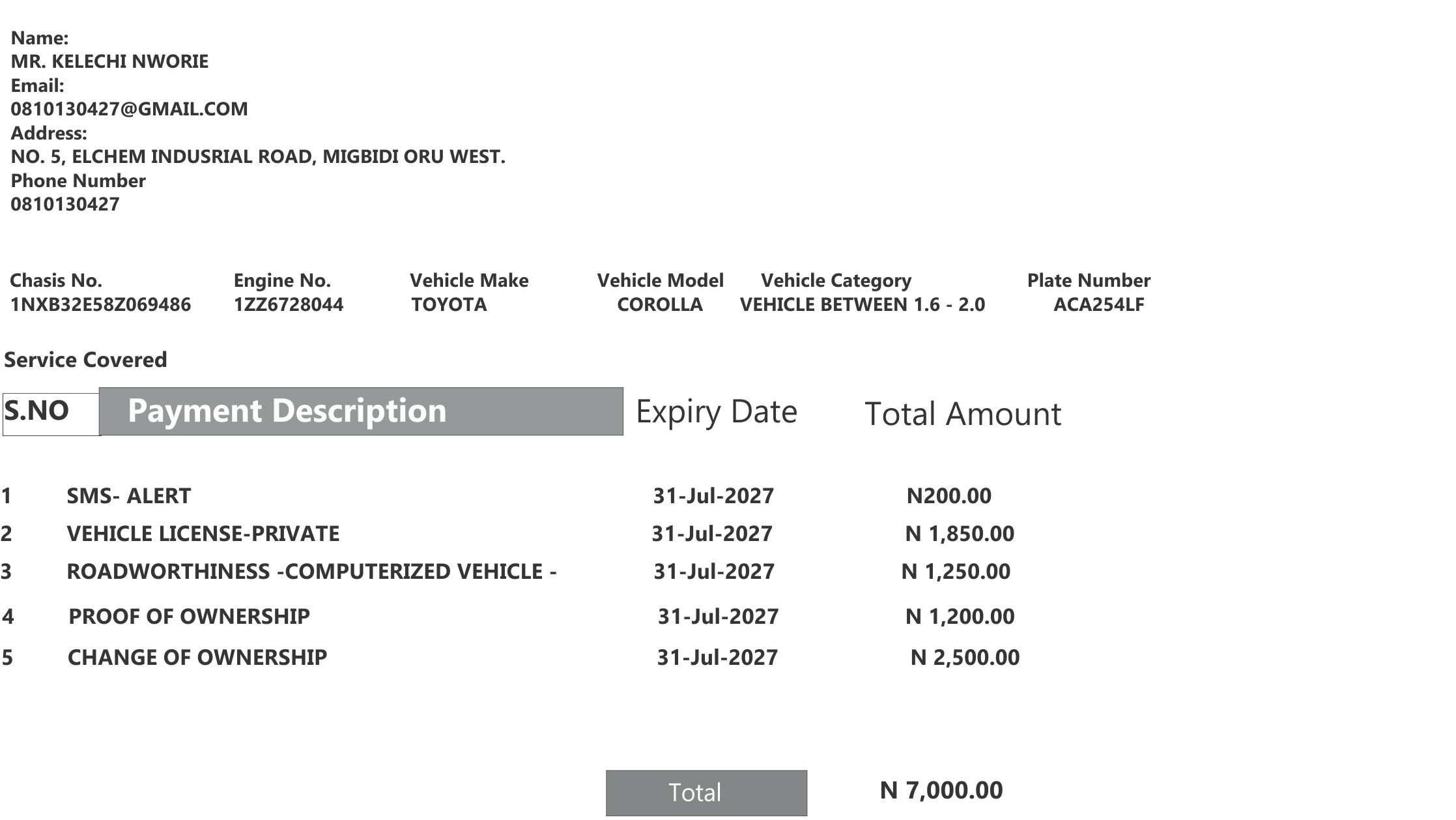The height and width of the screenshot is (820, 1456).
Task: Click the S.NO header box
Action: 51,414
